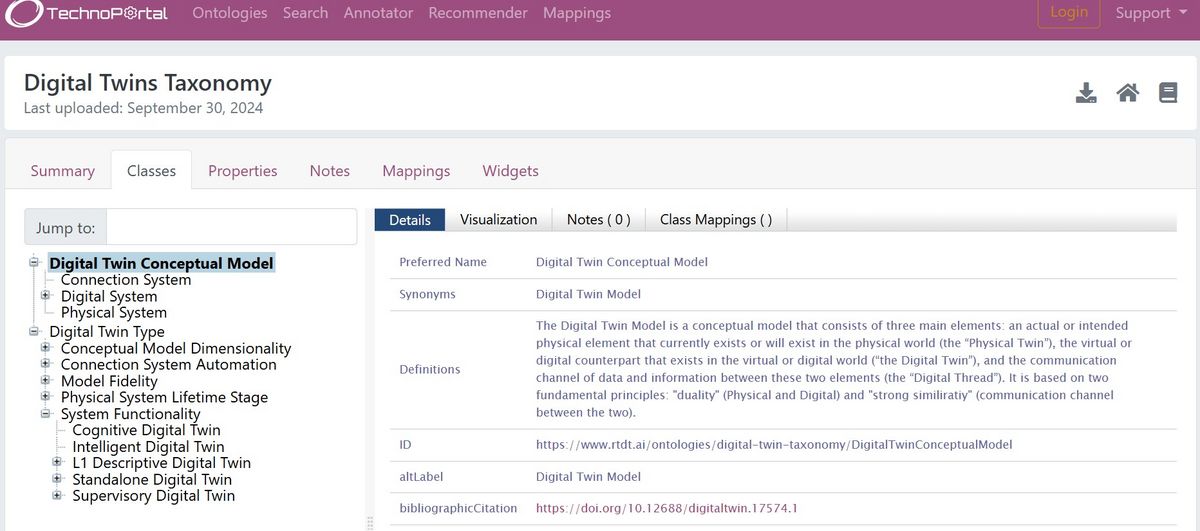Go to the Recommender page
1200x531 pixels.
(x=477, y=14)
